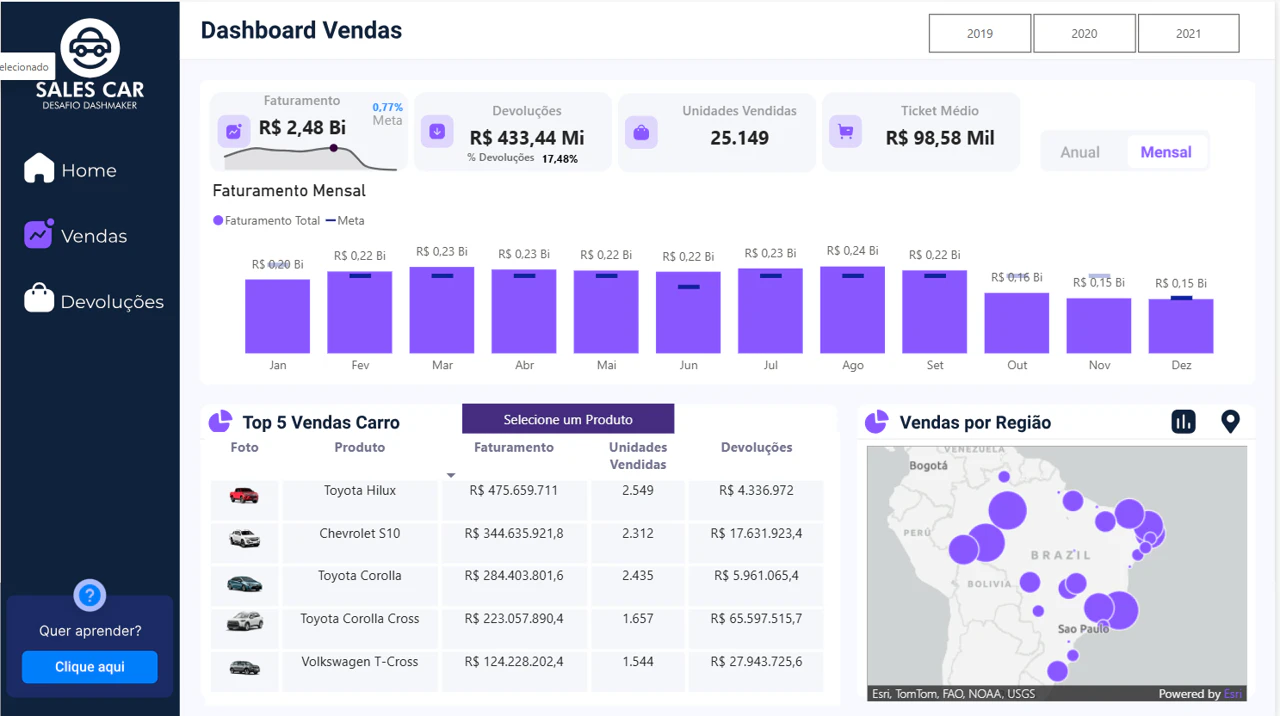
Task: Click the Esri link on map
Action: (1234, 693)
